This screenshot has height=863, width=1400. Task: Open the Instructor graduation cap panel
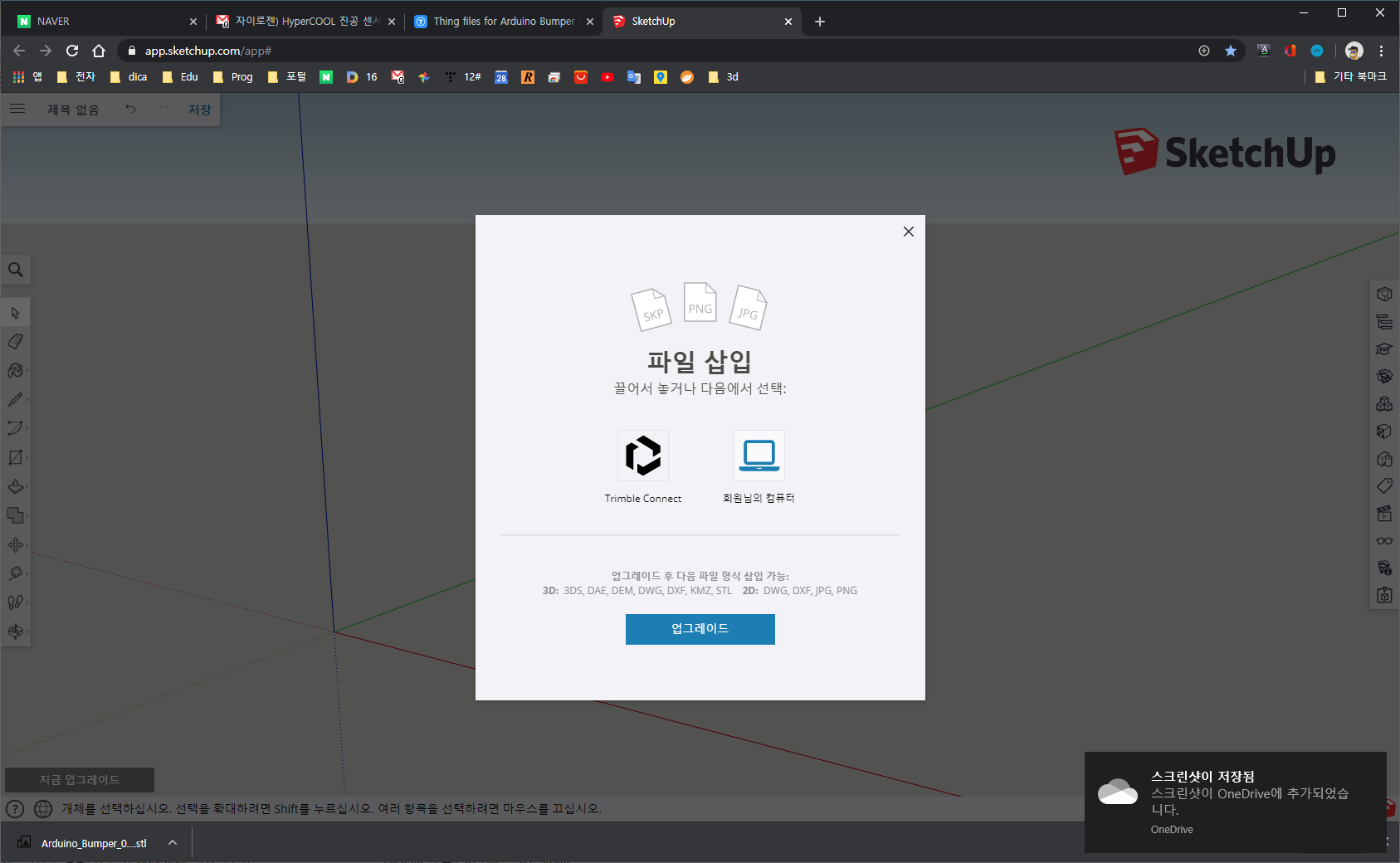tap(1384, 349)
